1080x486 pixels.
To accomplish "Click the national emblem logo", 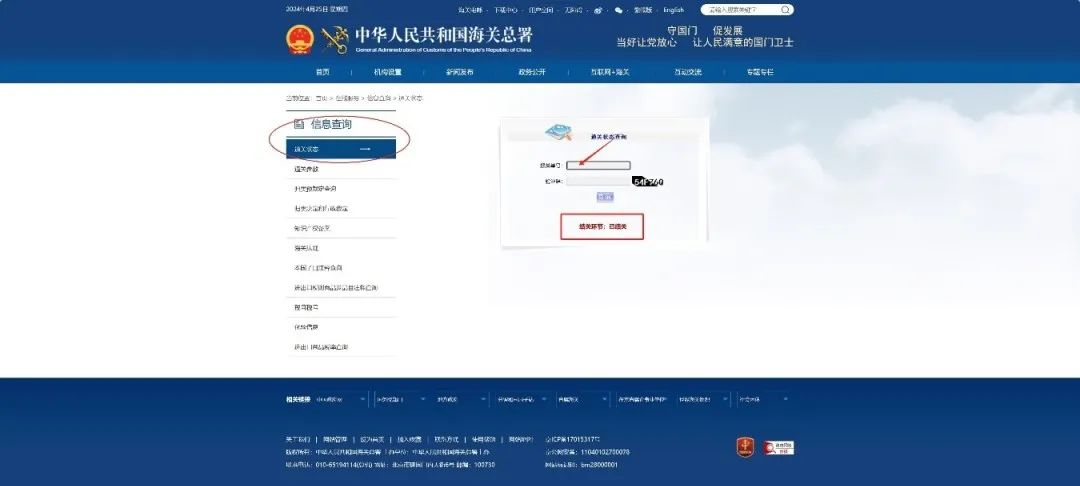I will pos(300,40).
